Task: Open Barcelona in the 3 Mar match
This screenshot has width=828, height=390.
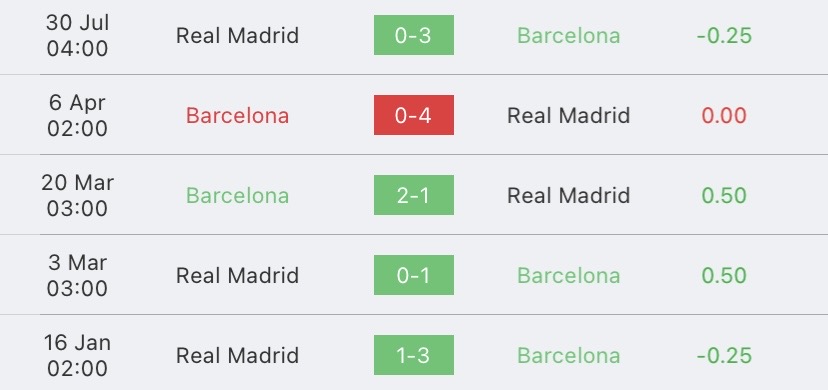Action: point(569,275)
